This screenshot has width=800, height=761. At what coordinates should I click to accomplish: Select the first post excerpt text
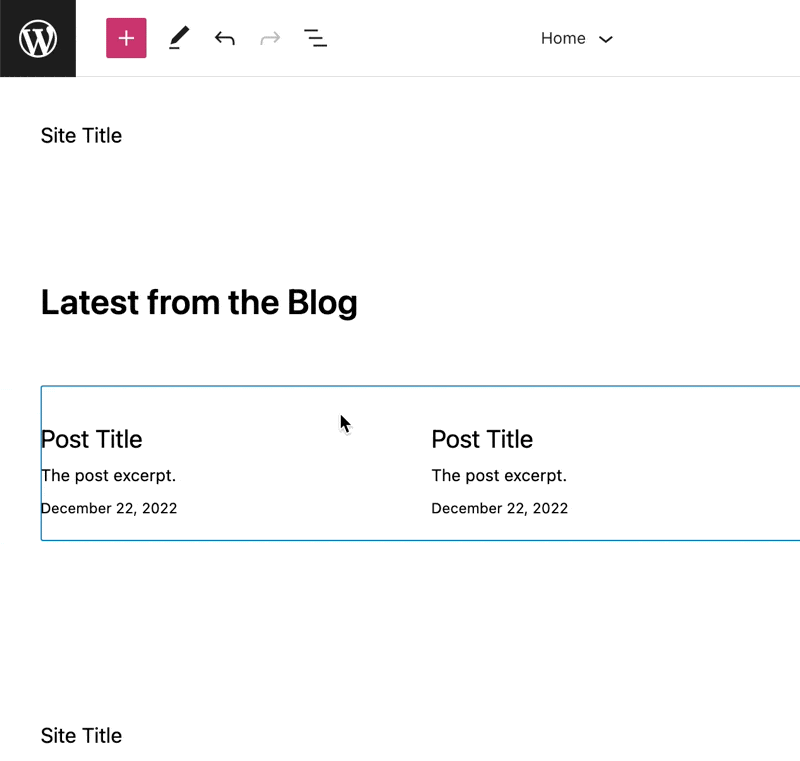(108, 475)
